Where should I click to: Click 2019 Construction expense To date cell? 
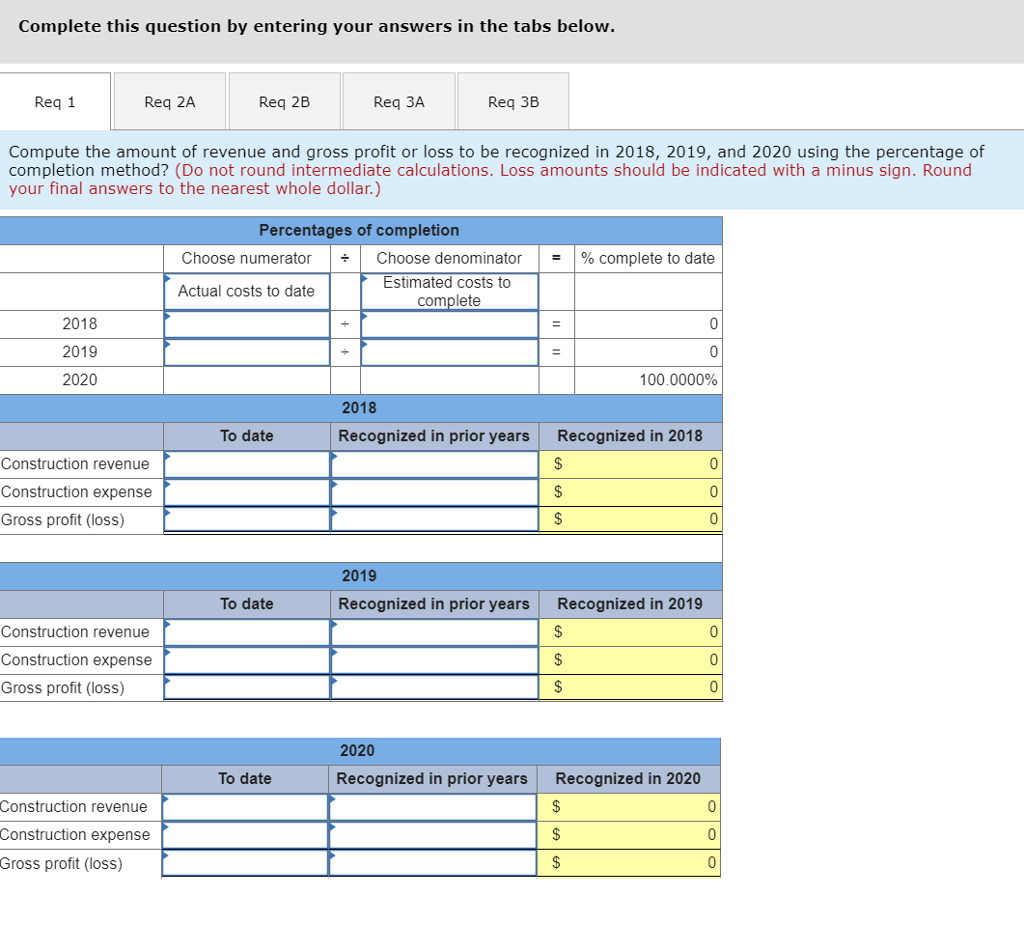click(247, 660)
